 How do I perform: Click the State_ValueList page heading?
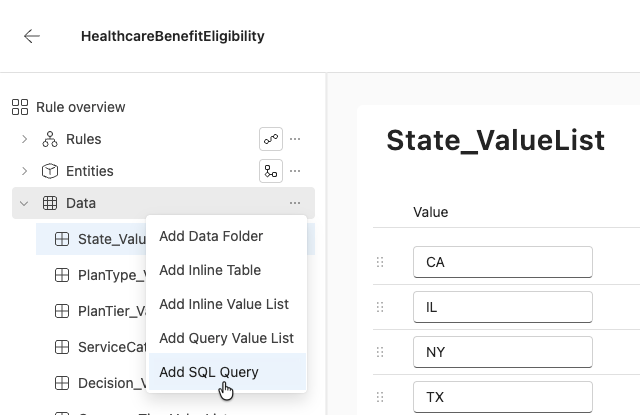496,141
